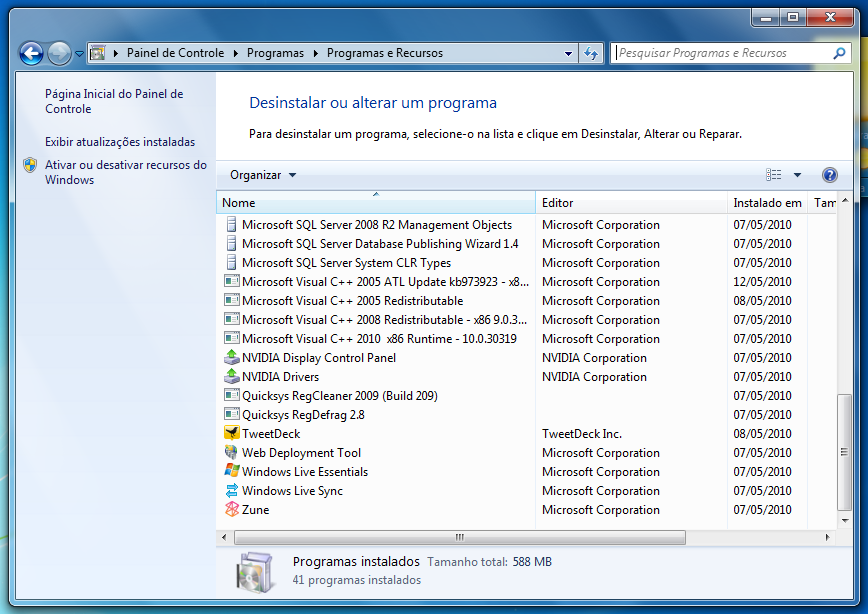Click Programas breadcrumb segment
Screen dimensions: 868x614
tap(275, 53)
